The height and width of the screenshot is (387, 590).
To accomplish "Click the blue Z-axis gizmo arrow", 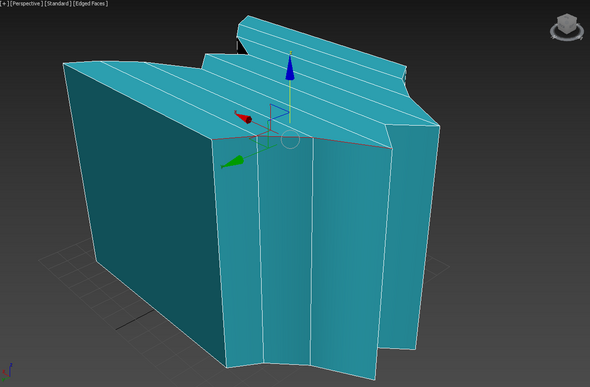I will (x=290, y=67).
